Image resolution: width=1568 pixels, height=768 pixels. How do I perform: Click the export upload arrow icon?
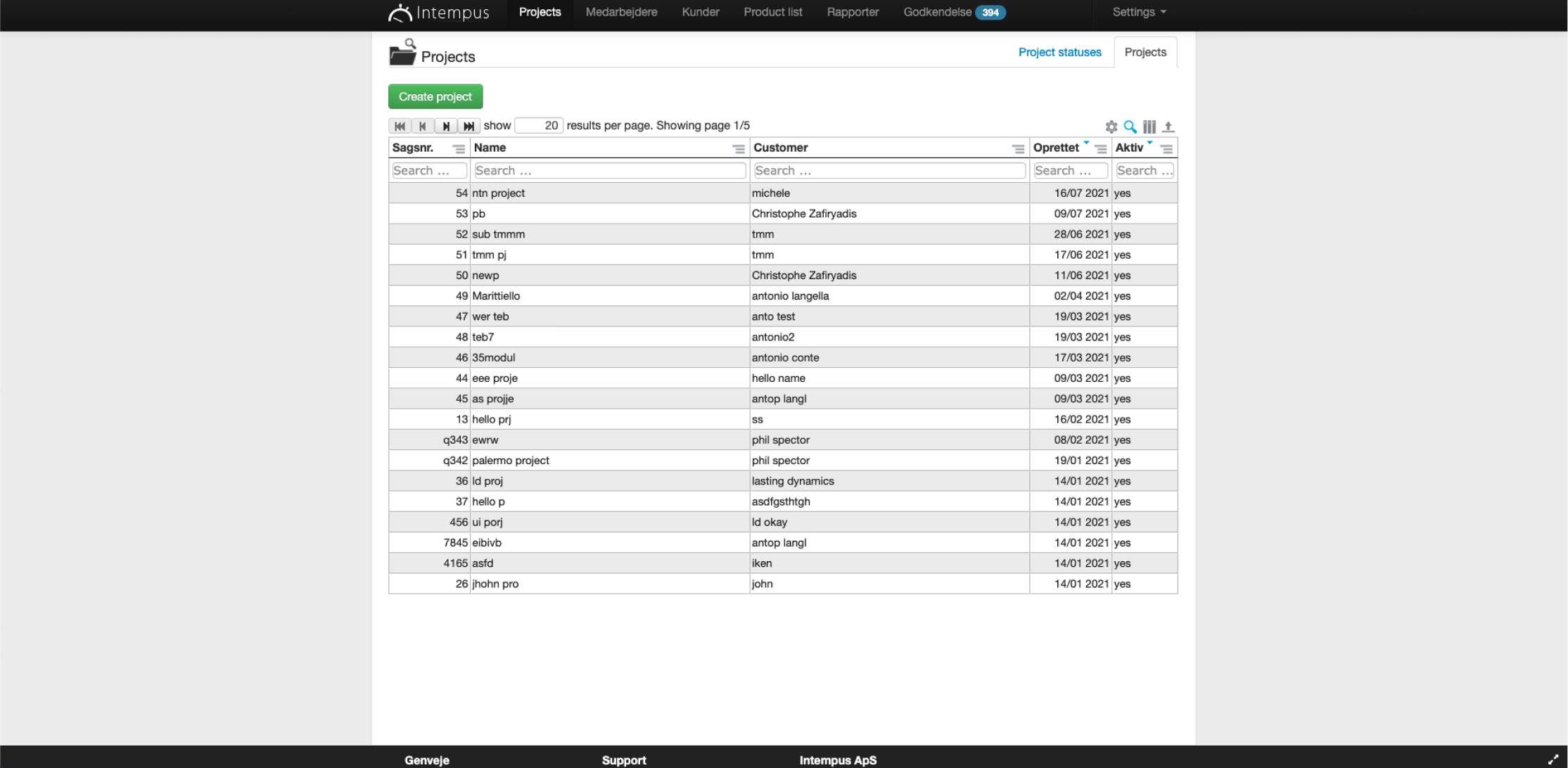(x=1168, y=127)
